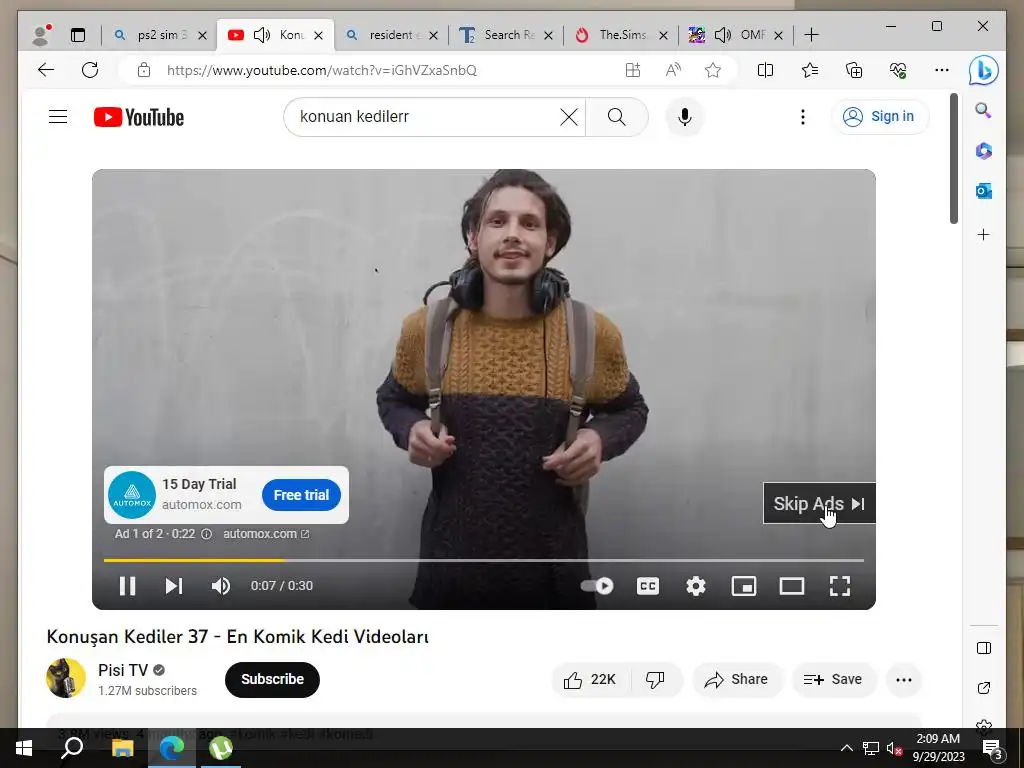Open Bing Copilot sidebar button
The width and height of the screenshot is (1024, 768).
coord(984,70)
